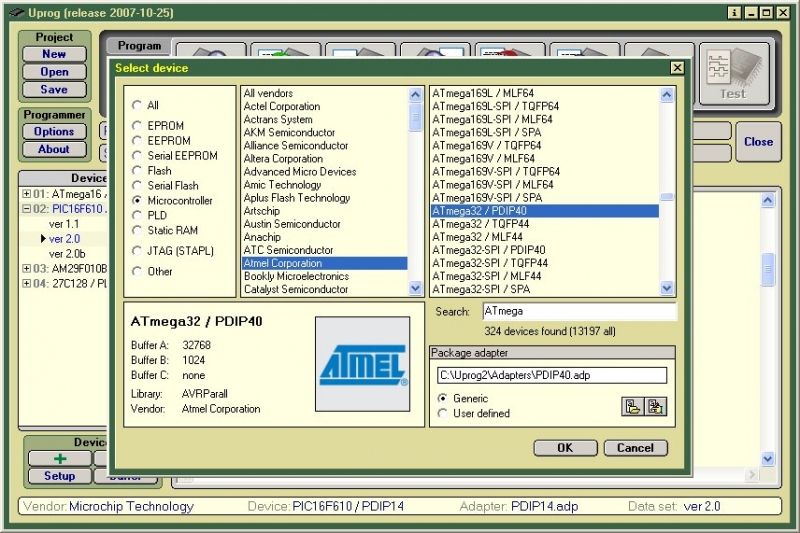This screenshot has height=533, width=800.
Task: Click the device list scrollbar thumb
Action: 666,196
